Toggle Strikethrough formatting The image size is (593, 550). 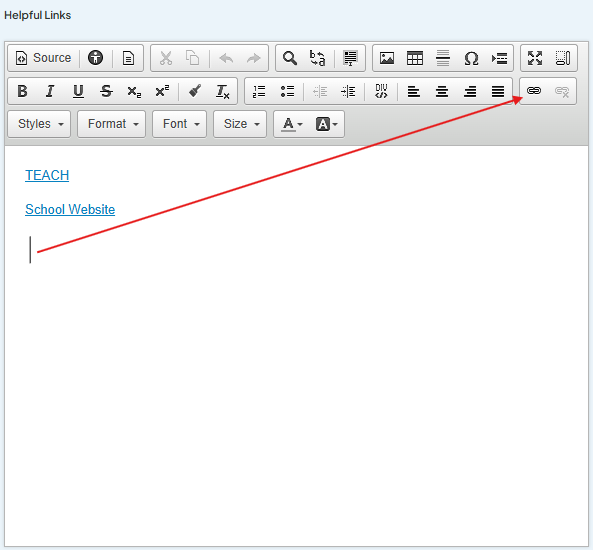click(106, 91)
